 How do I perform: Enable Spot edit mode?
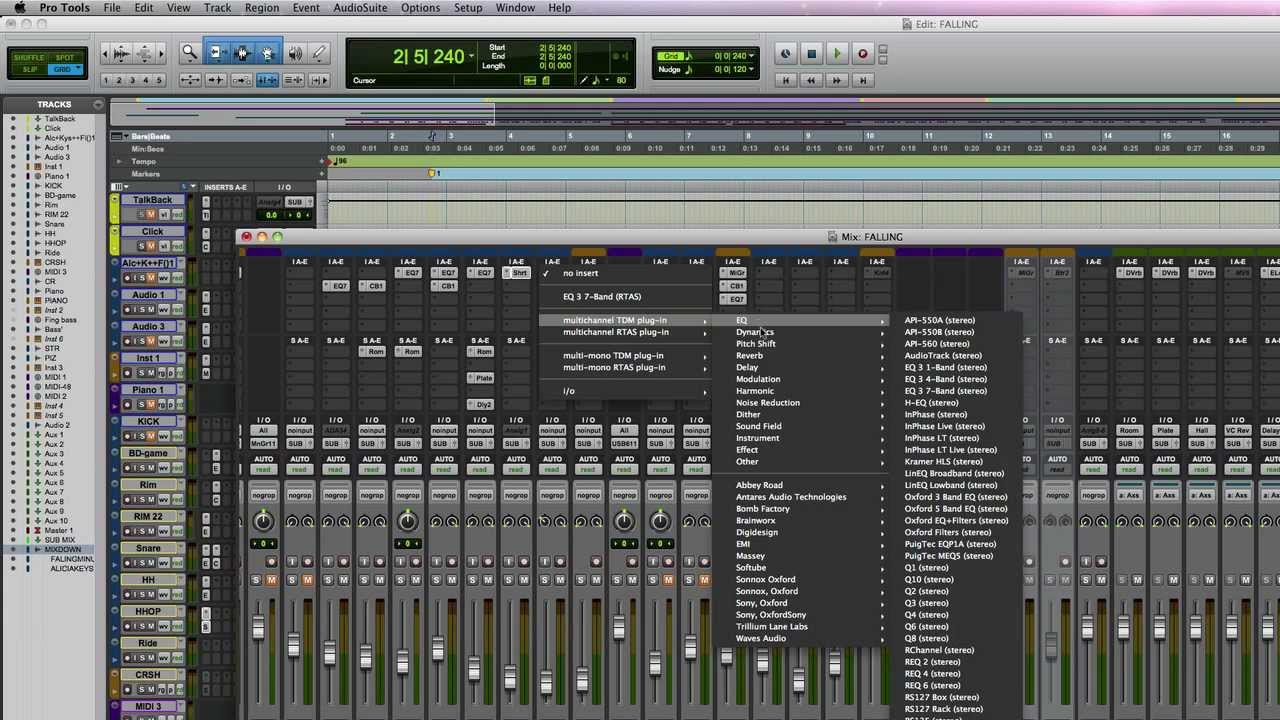point(64,58)
